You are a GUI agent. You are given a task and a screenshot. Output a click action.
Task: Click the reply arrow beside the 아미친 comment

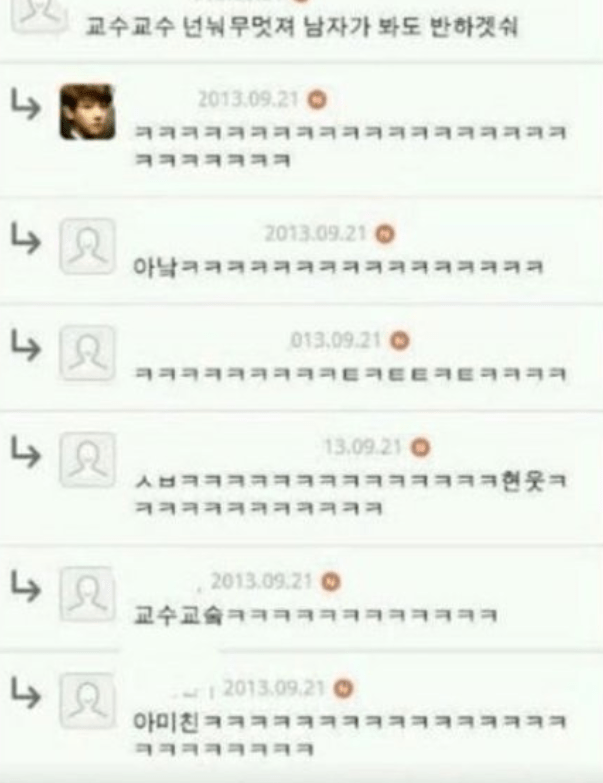click(25, 693)
